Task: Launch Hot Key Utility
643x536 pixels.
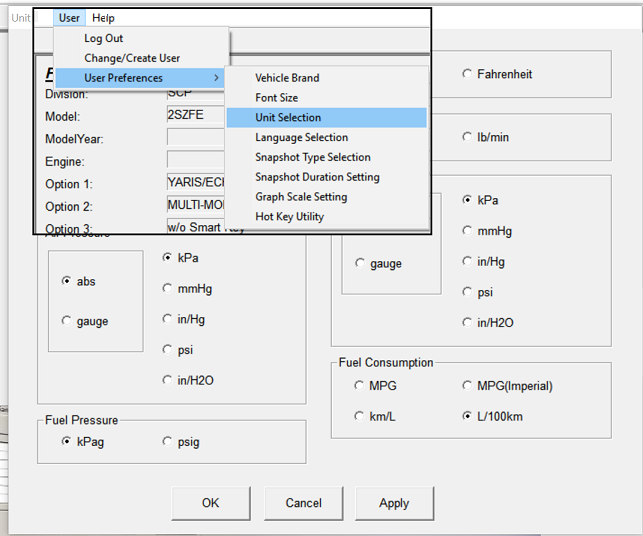Action: click(x=290, y=216)
